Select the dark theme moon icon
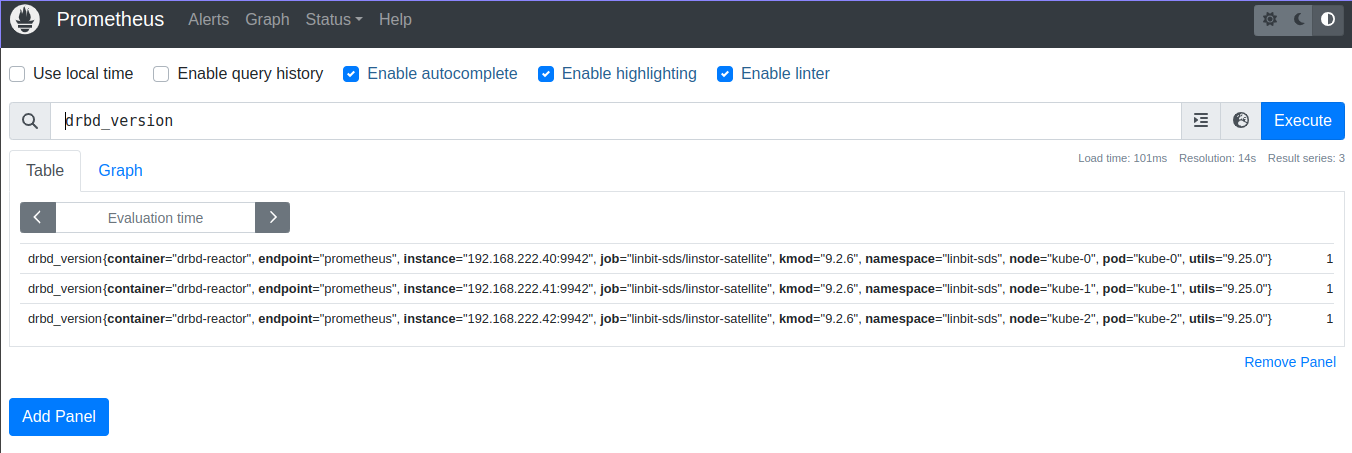Image resolution: width=1352 pixels, height=453 pixels. 1299,20
